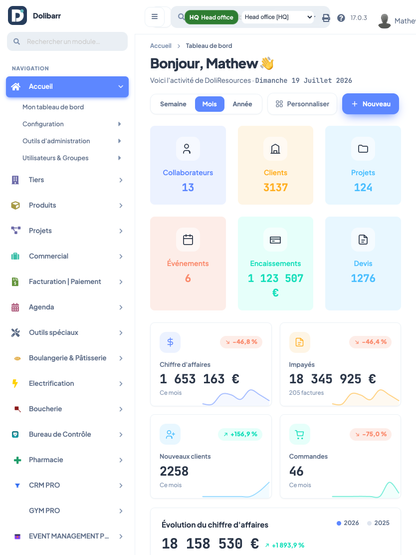Select the Mois period tab
This screenshot has height=555, width=416.
210,104
